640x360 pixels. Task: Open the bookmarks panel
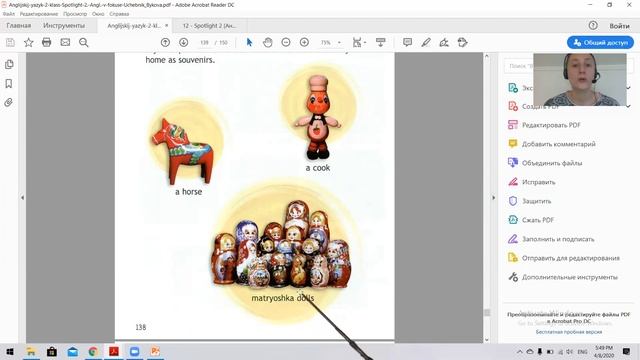tap(9, 84)
